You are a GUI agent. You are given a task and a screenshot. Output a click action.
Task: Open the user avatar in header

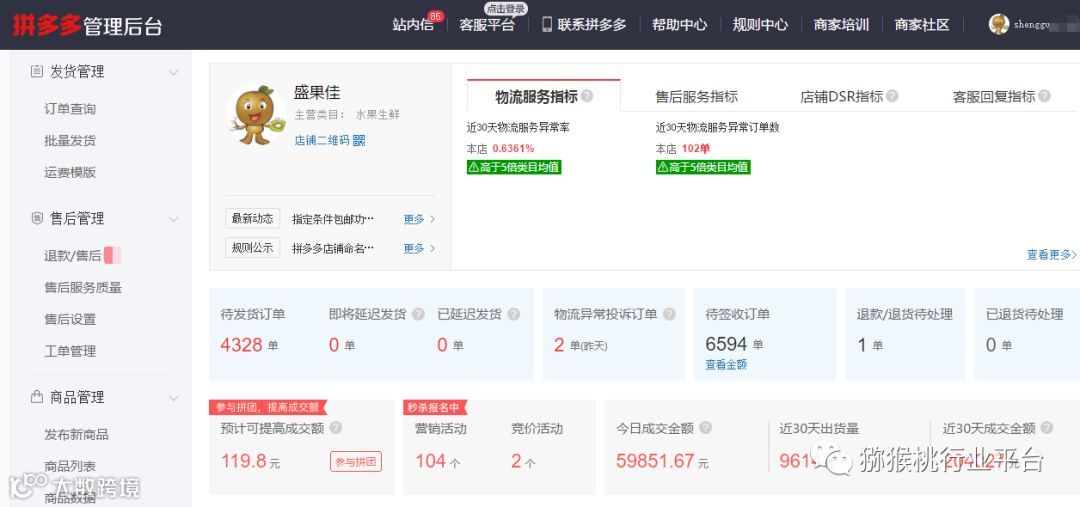[999, 24]
